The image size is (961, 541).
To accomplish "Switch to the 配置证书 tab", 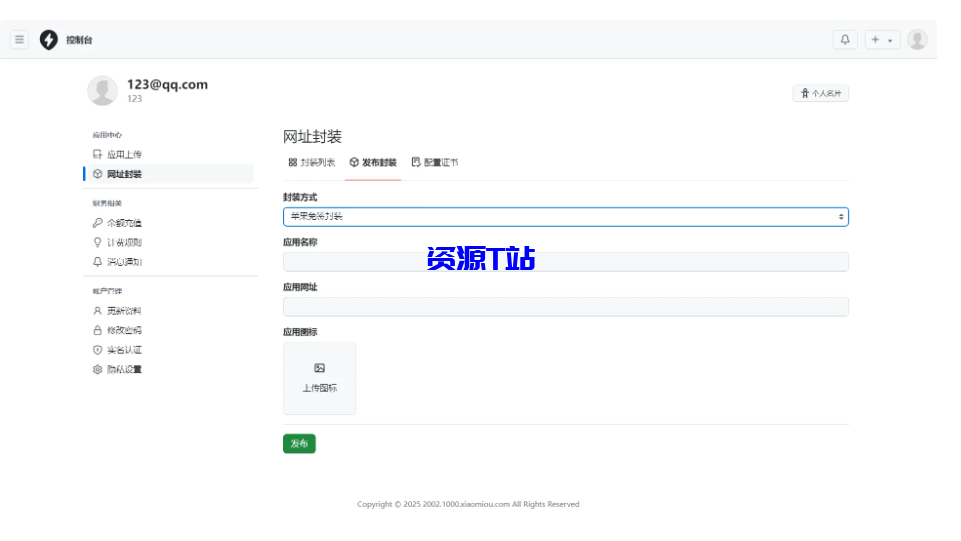I will click(435, 162).
